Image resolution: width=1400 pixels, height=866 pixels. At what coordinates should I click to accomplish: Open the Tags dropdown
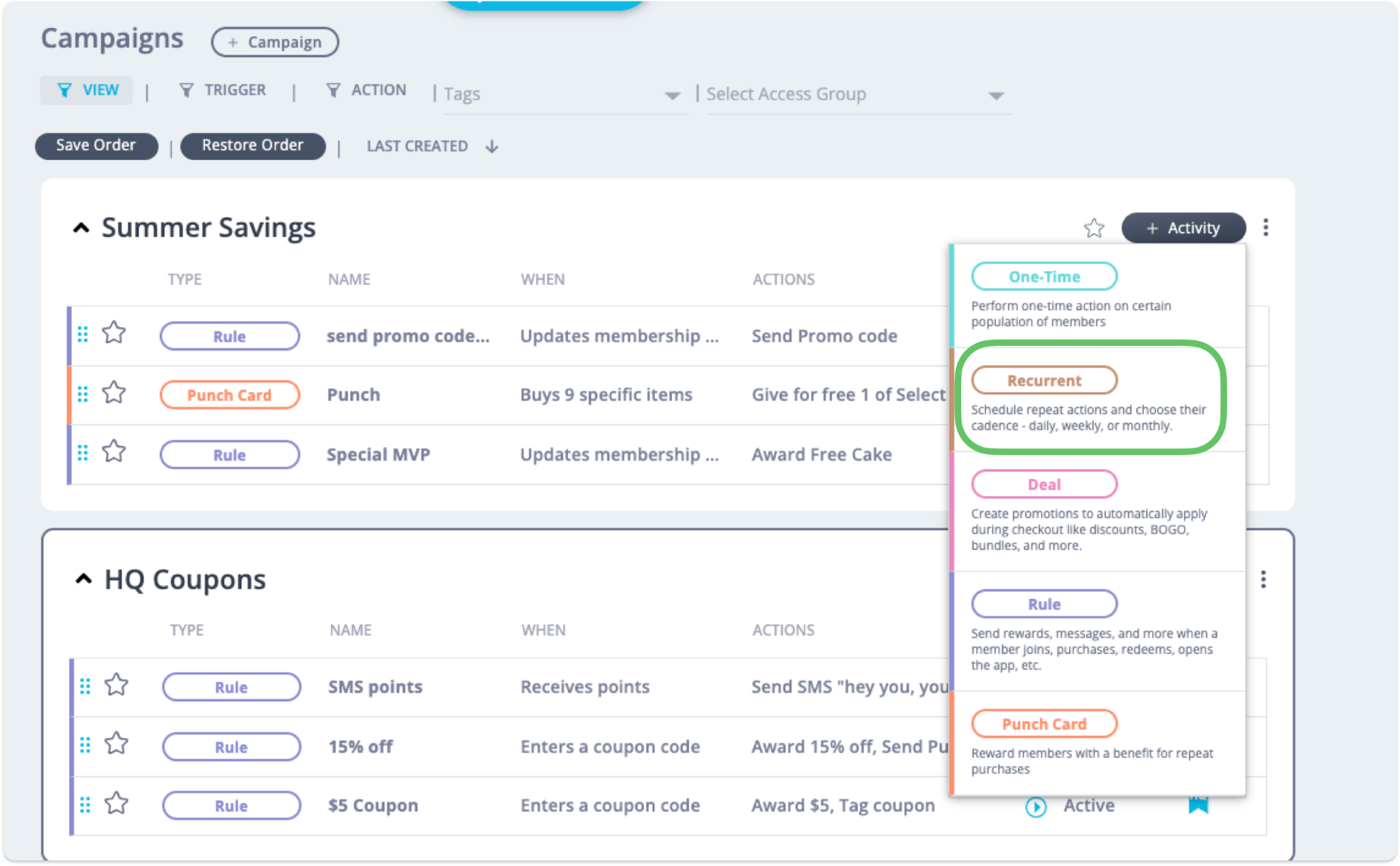pyautogui.click(x=672, y=95)
